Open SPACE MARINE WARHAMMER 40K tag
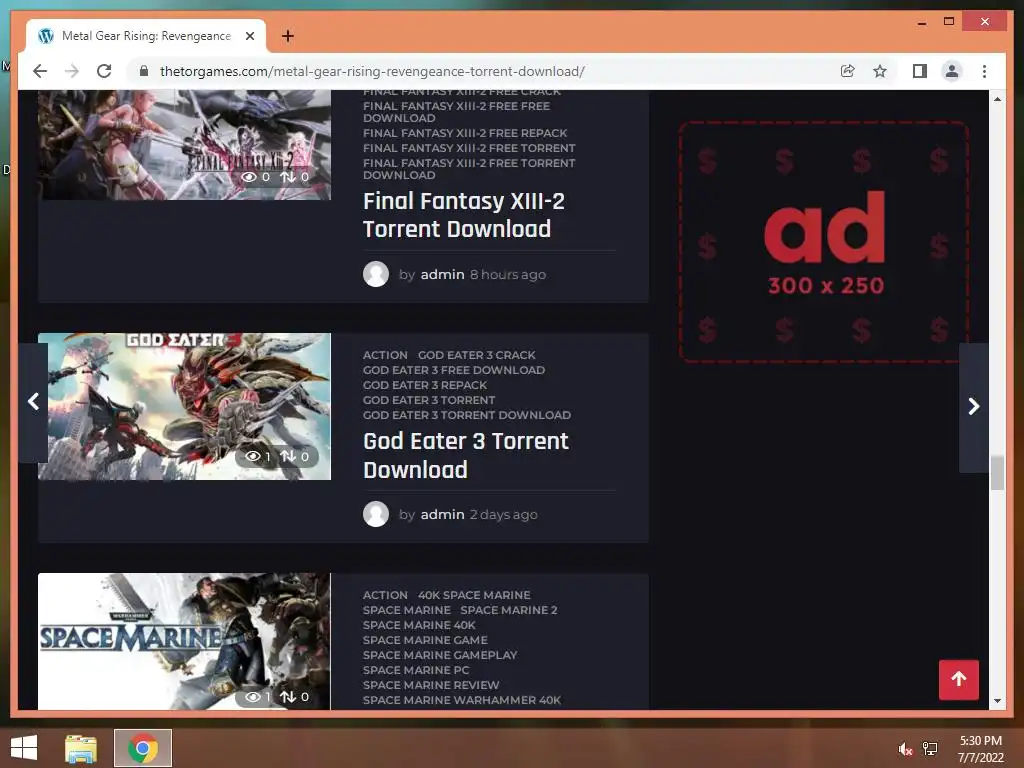1024x768 pixels. pos(462,701)
